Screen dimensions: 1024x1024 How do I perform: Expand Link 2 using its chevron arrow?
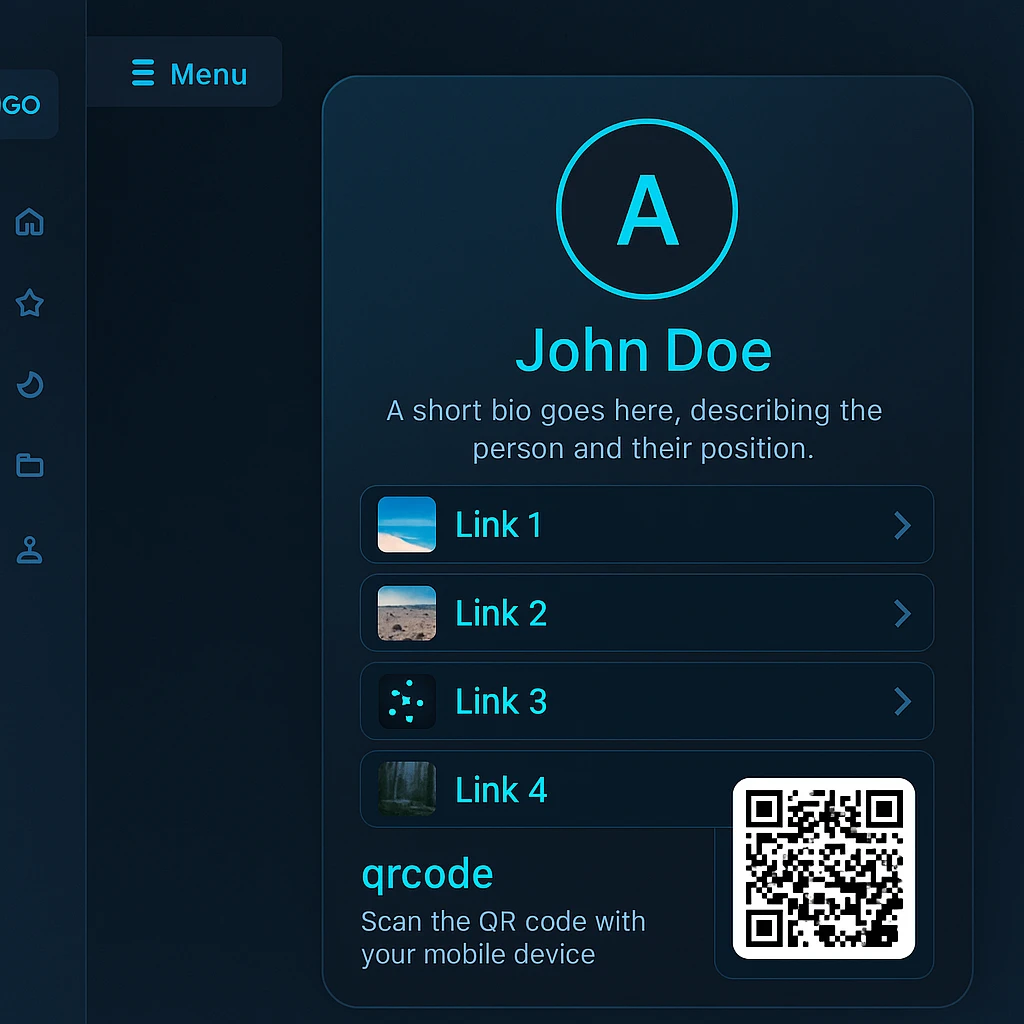point(902,613)
